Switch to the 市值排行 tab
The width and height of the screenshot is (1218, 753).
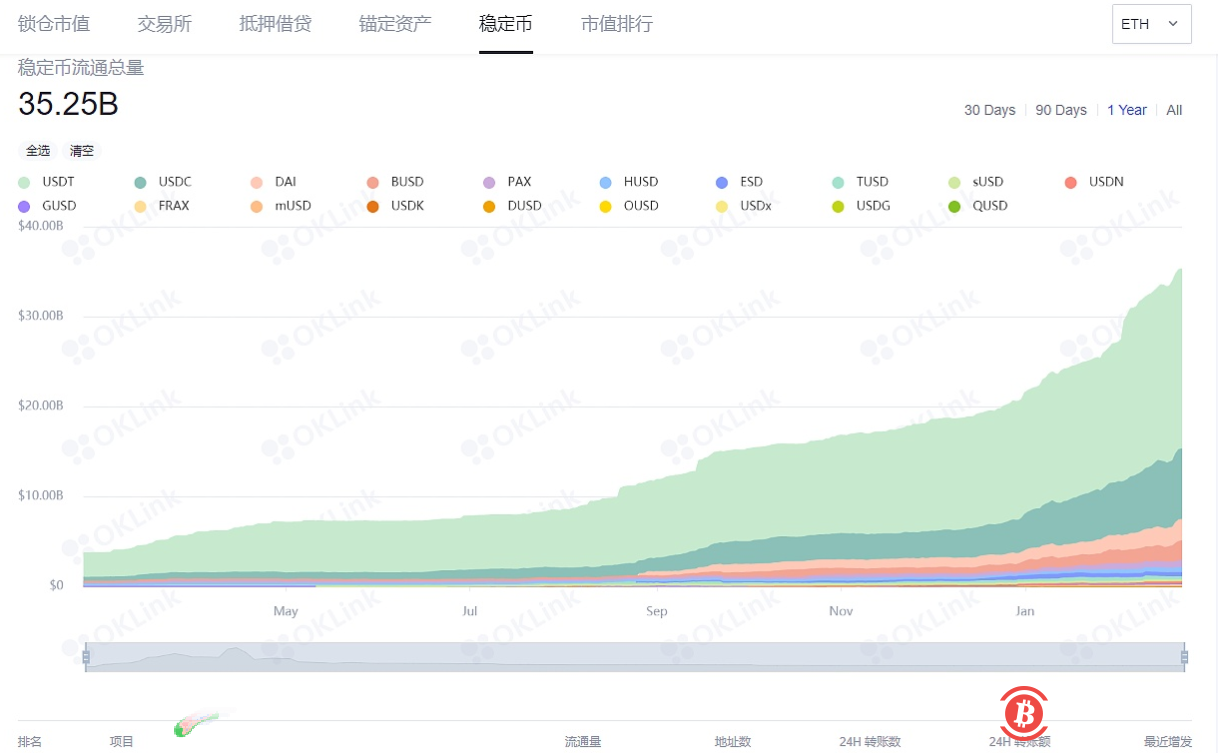coord(616,24)
